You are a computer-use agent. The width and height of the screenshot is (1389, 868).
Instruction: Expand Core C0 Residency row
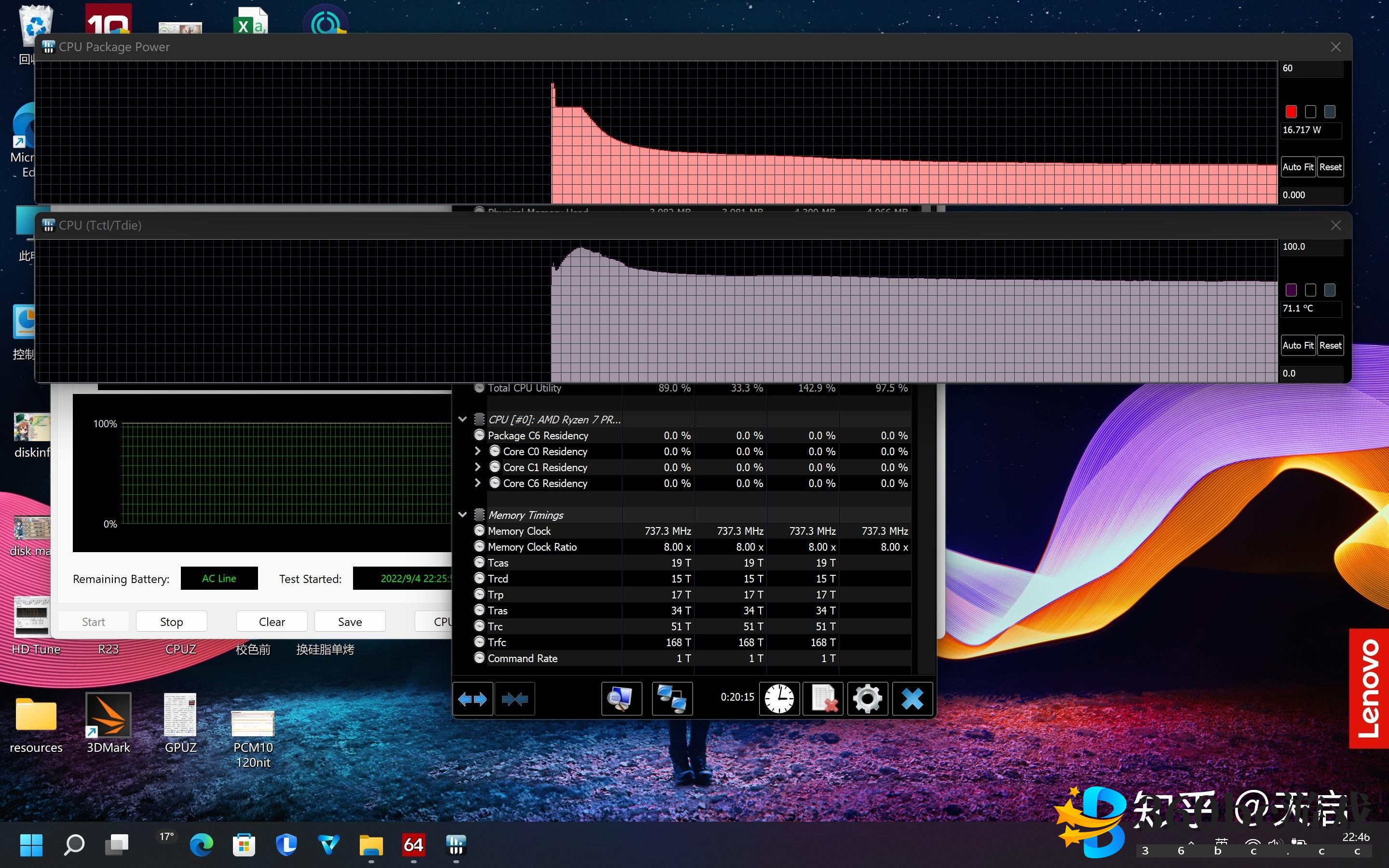[x=477, y=451]
